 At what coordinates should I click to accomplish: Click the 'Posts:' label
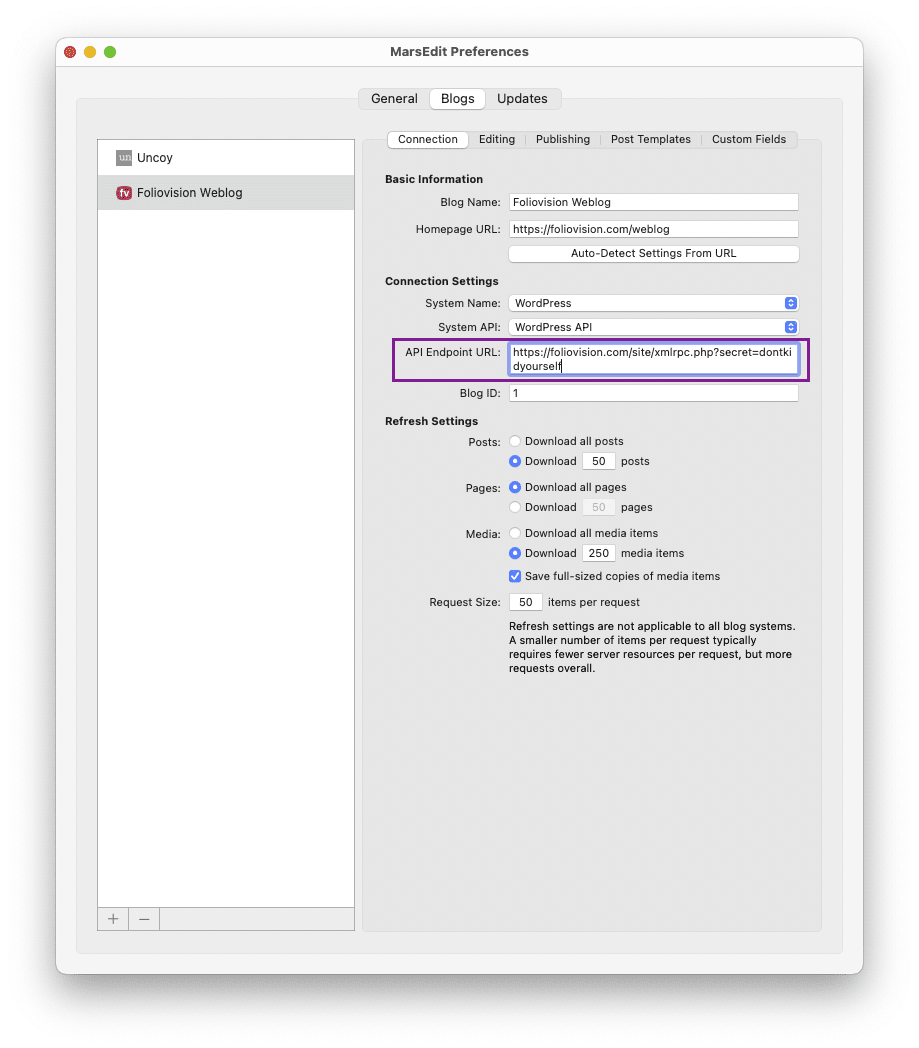[485, 442]
